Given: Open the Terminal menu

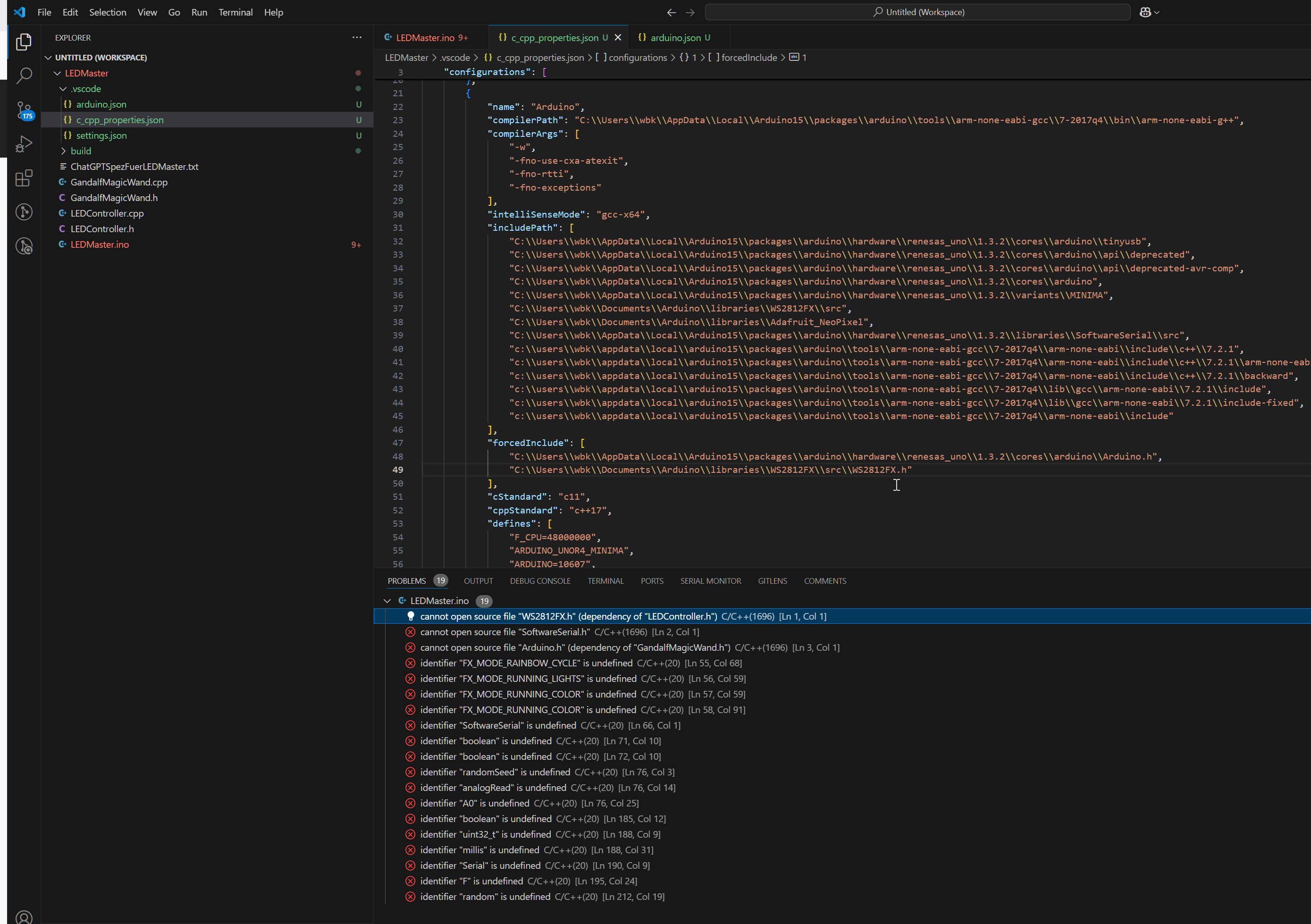Looking at the screenshot, I should [235, 12].
